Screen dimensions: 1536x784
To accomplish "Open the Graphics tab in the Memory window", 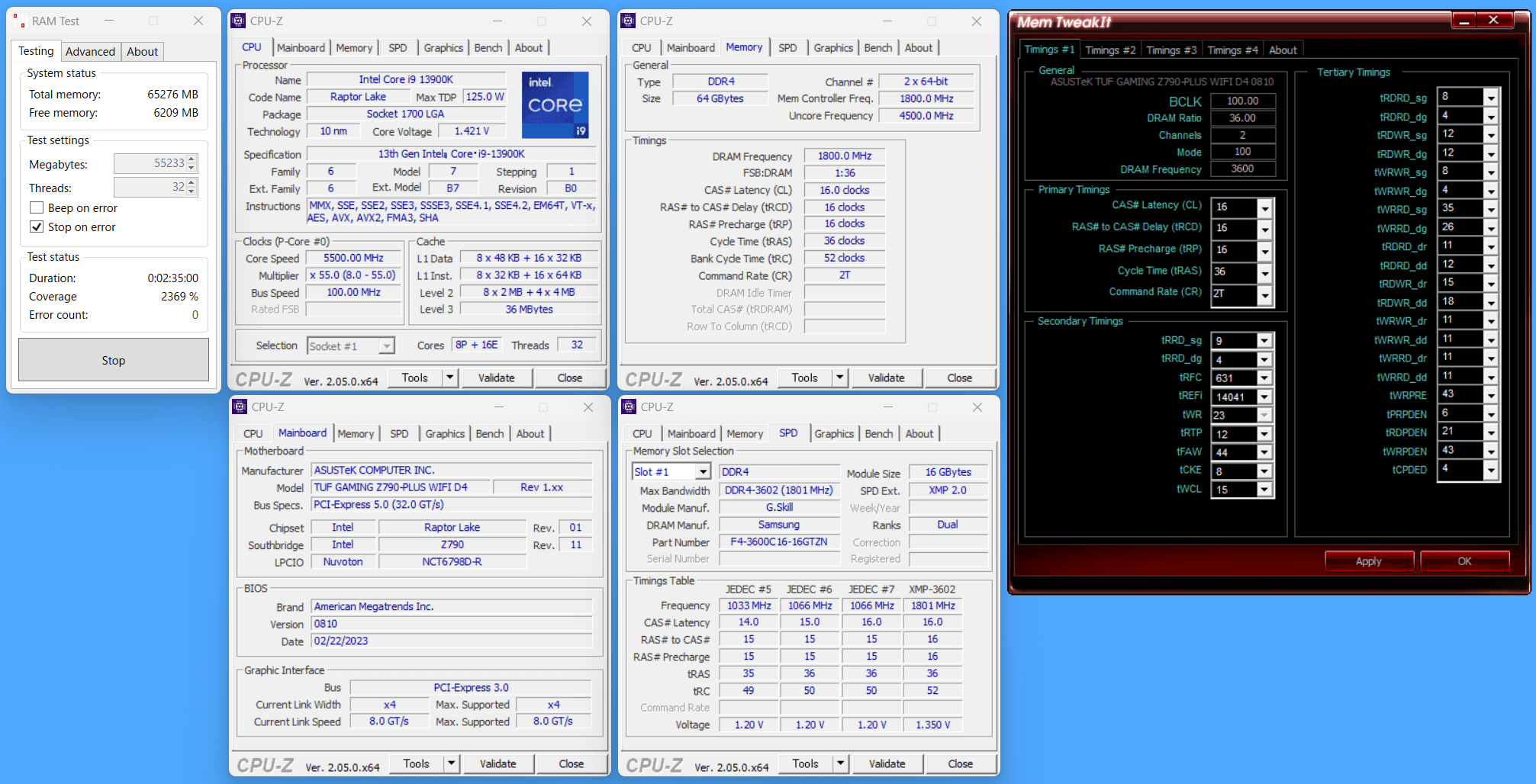I will coord(833,47).
